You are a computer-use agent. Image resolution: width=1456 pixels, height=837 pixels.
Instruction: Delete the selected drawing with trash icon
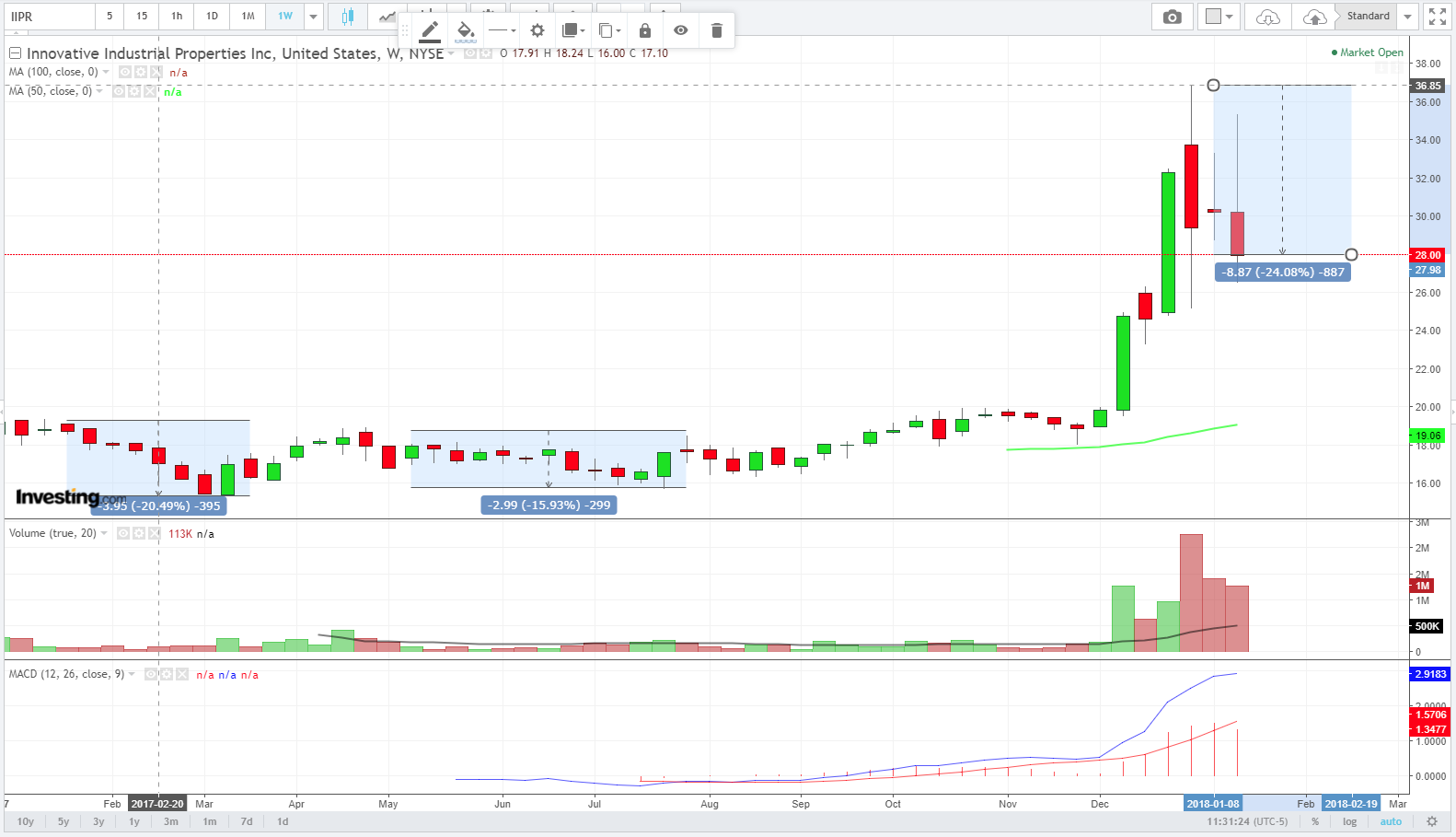pos(717,31)
